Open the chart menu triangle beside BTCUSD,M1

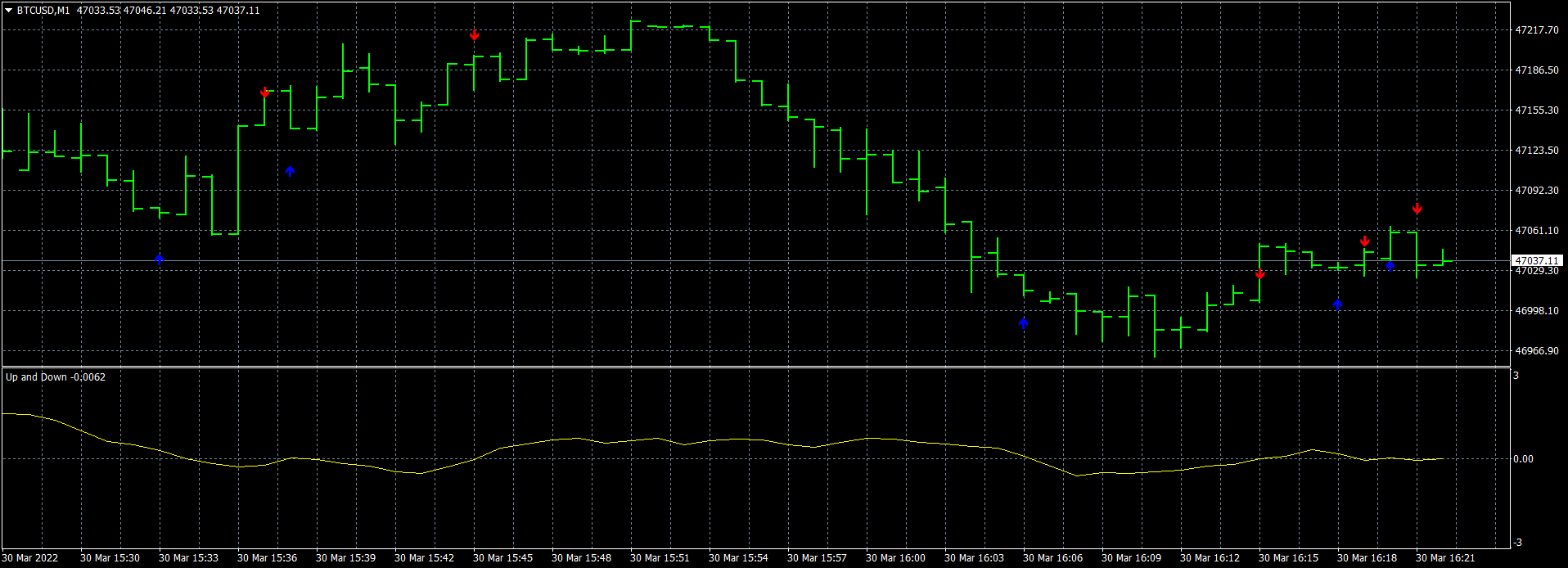pyautogui.click(x=9, y=11)
